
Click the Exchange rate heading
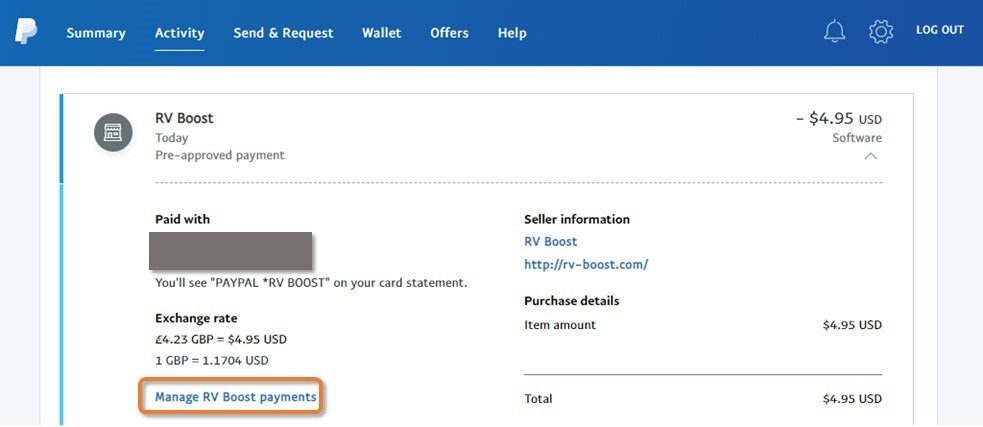click(x=196, y=319)
